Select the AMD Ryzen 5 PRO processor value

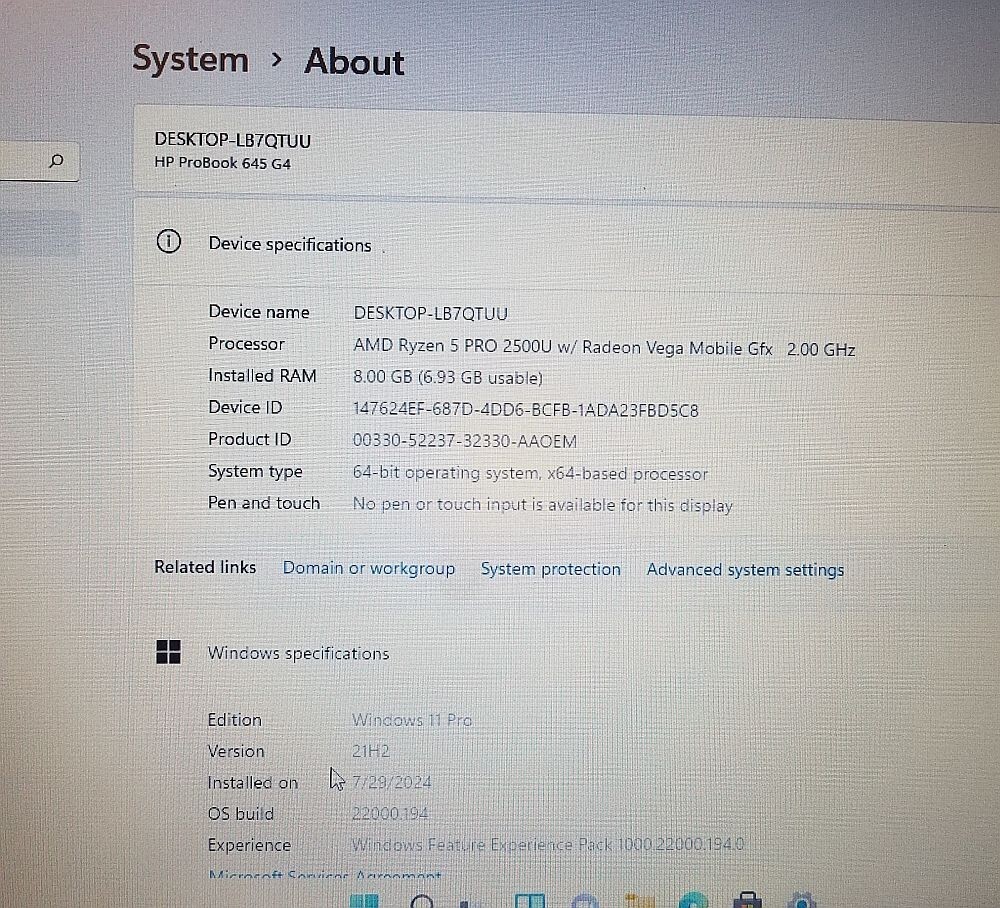tap(604, 348)
